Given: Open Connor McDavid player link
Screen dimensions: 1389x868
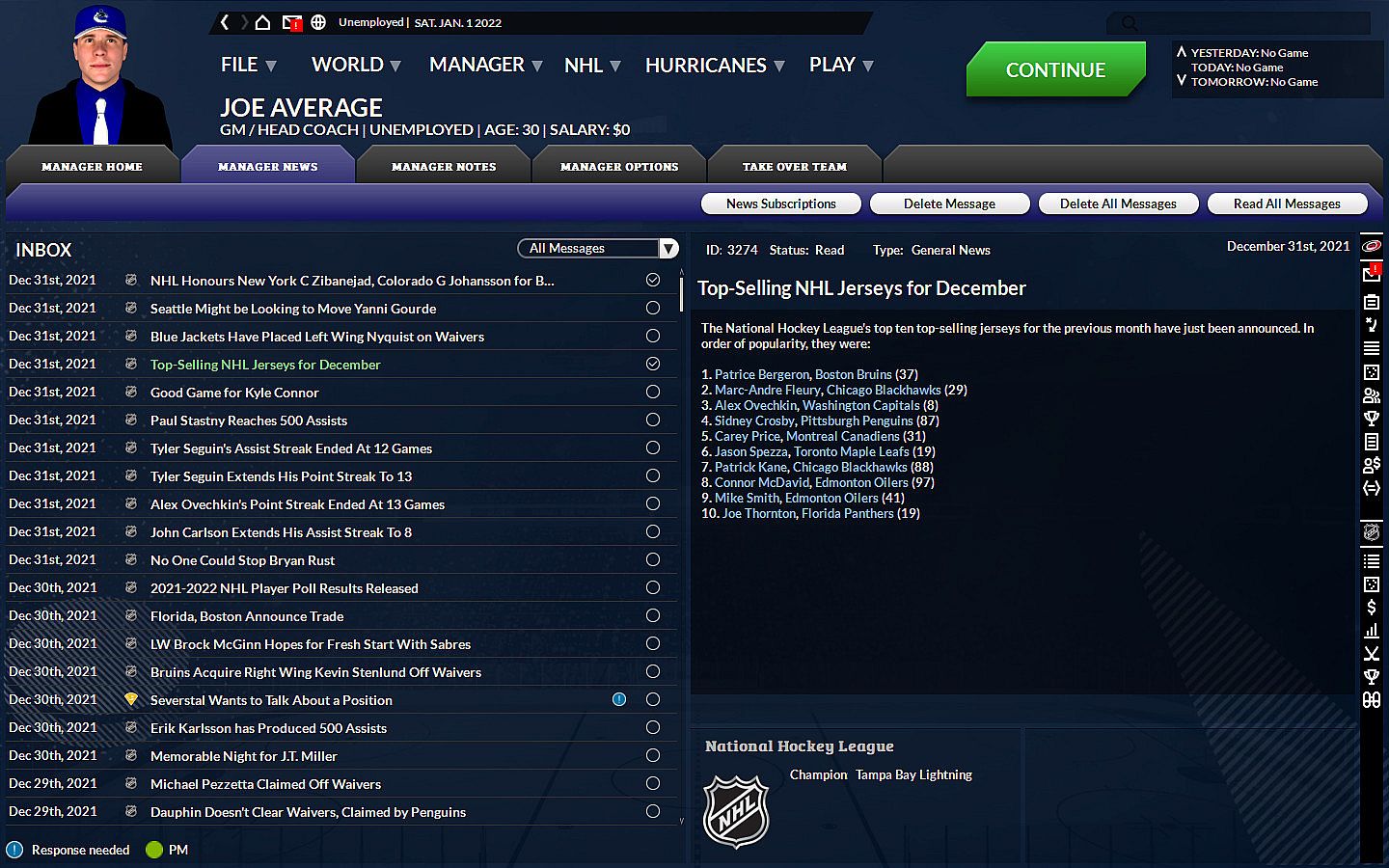Looking at the screenshot, I should [762, 482].
